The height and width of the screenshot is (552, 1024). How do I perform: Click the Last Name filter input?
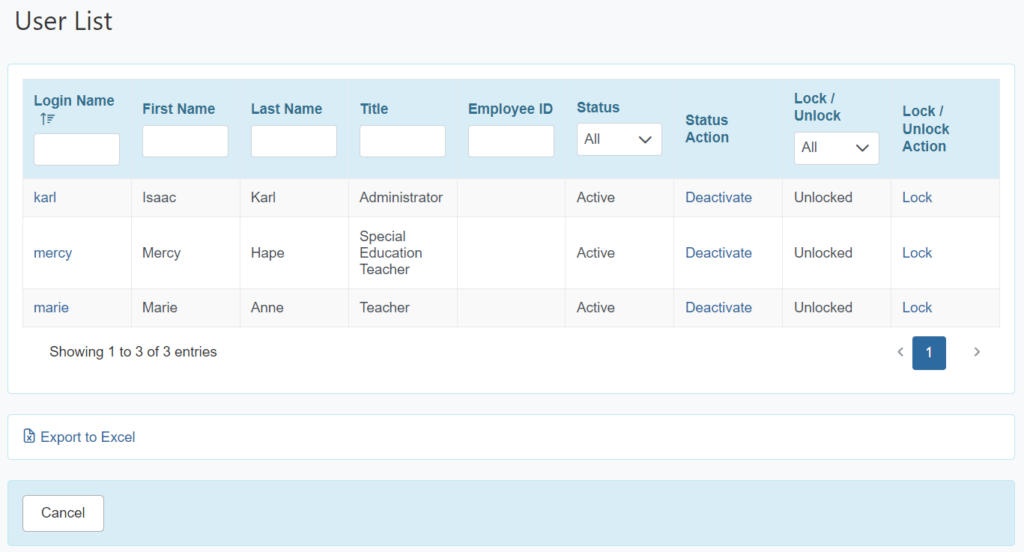coord(294,141)
